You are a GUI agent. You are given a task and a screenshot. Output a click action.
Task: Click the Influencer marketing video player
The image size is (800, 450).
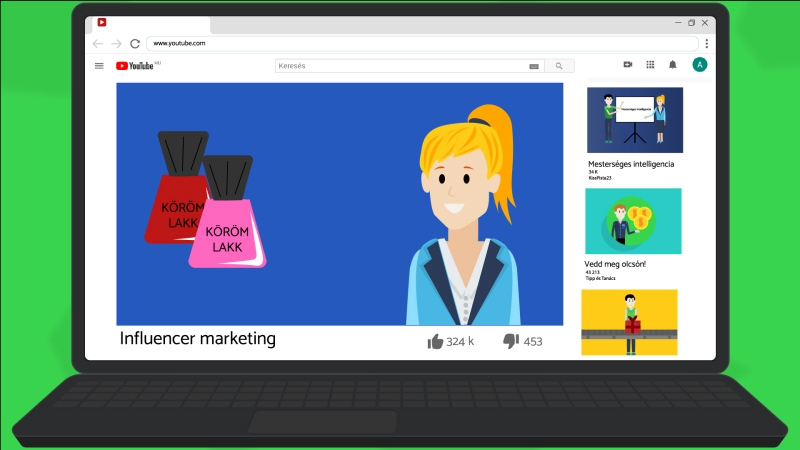(339, 204)
